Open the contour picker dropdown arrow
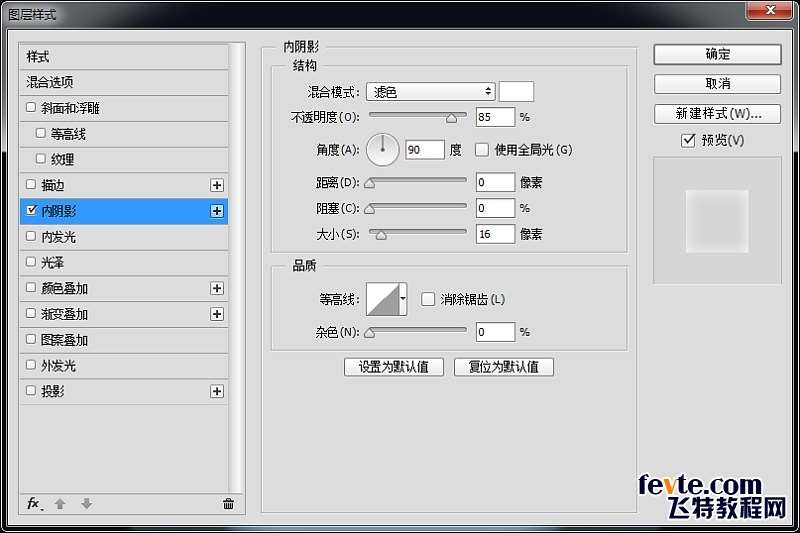 point(403,299)
